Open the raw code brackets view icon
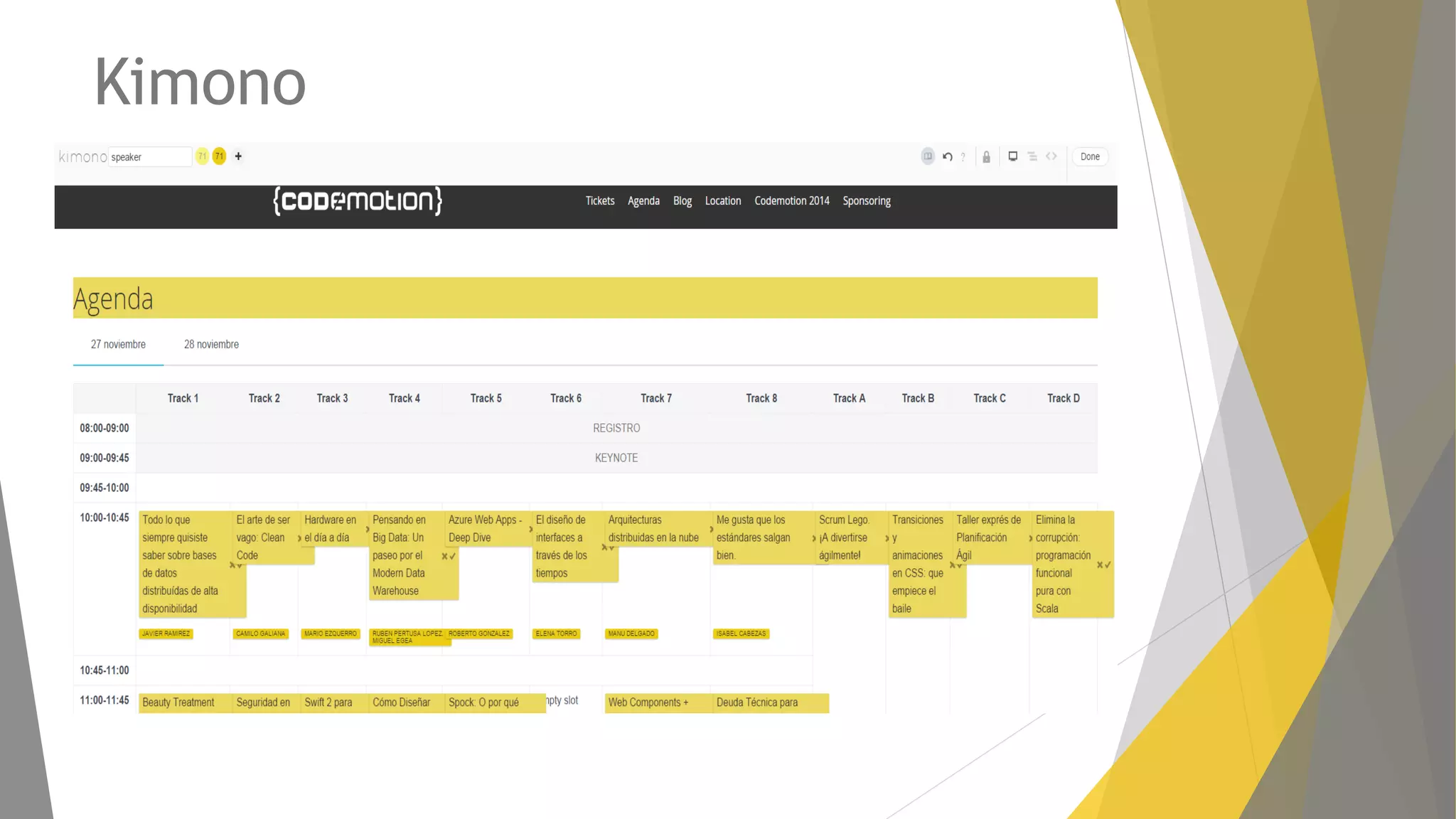 point(1051,156)
